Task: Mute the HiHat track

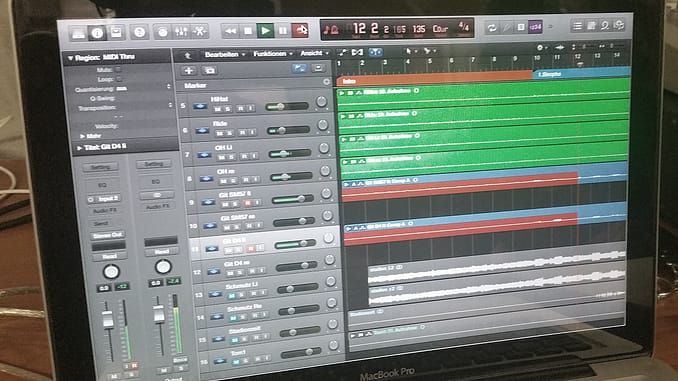Action: pos(217,109)
